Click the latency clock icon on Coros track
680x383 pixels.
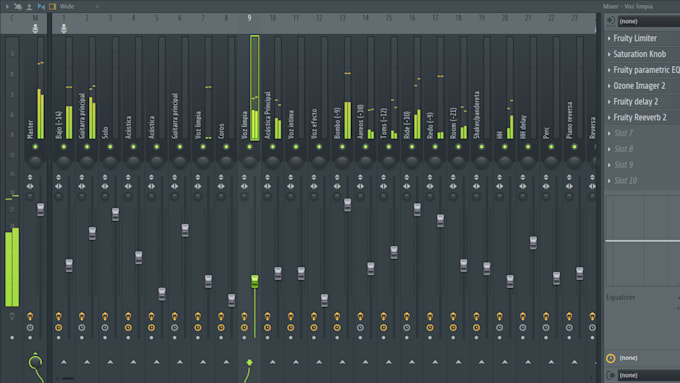click(x=221, y=327)
